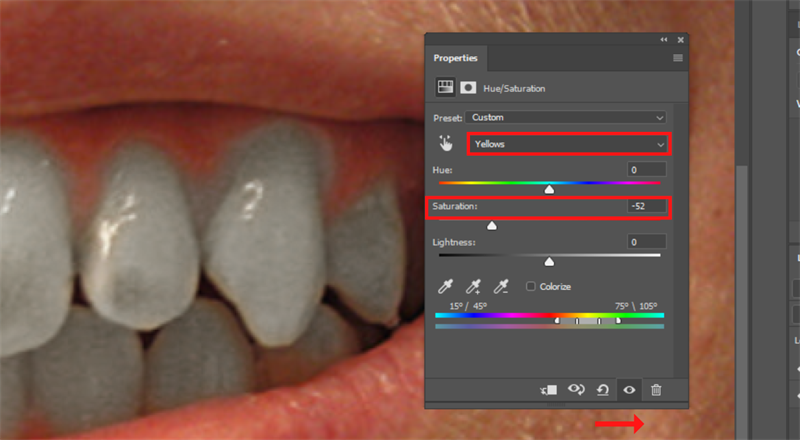
Task: Click the 15° / 45° range text
Action: click(x=468, y=306)
